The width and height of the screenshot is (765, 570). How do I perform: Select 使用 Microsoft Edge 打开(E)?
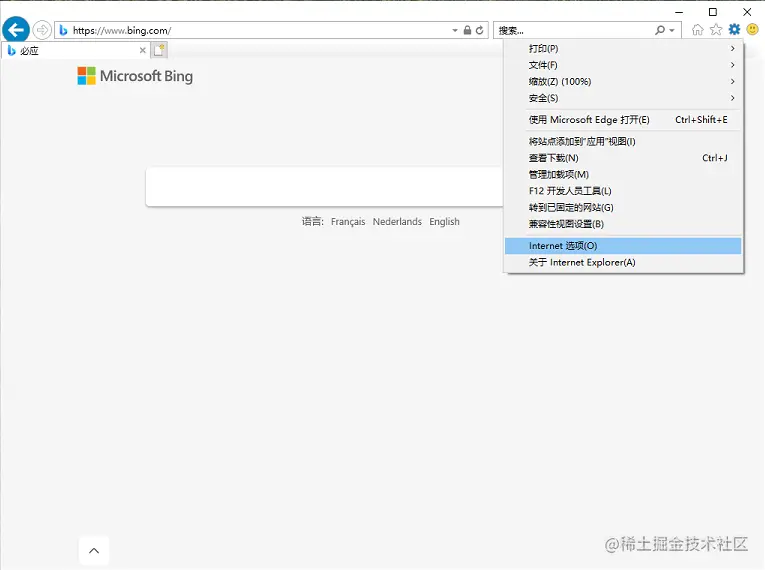pos(624,120)
